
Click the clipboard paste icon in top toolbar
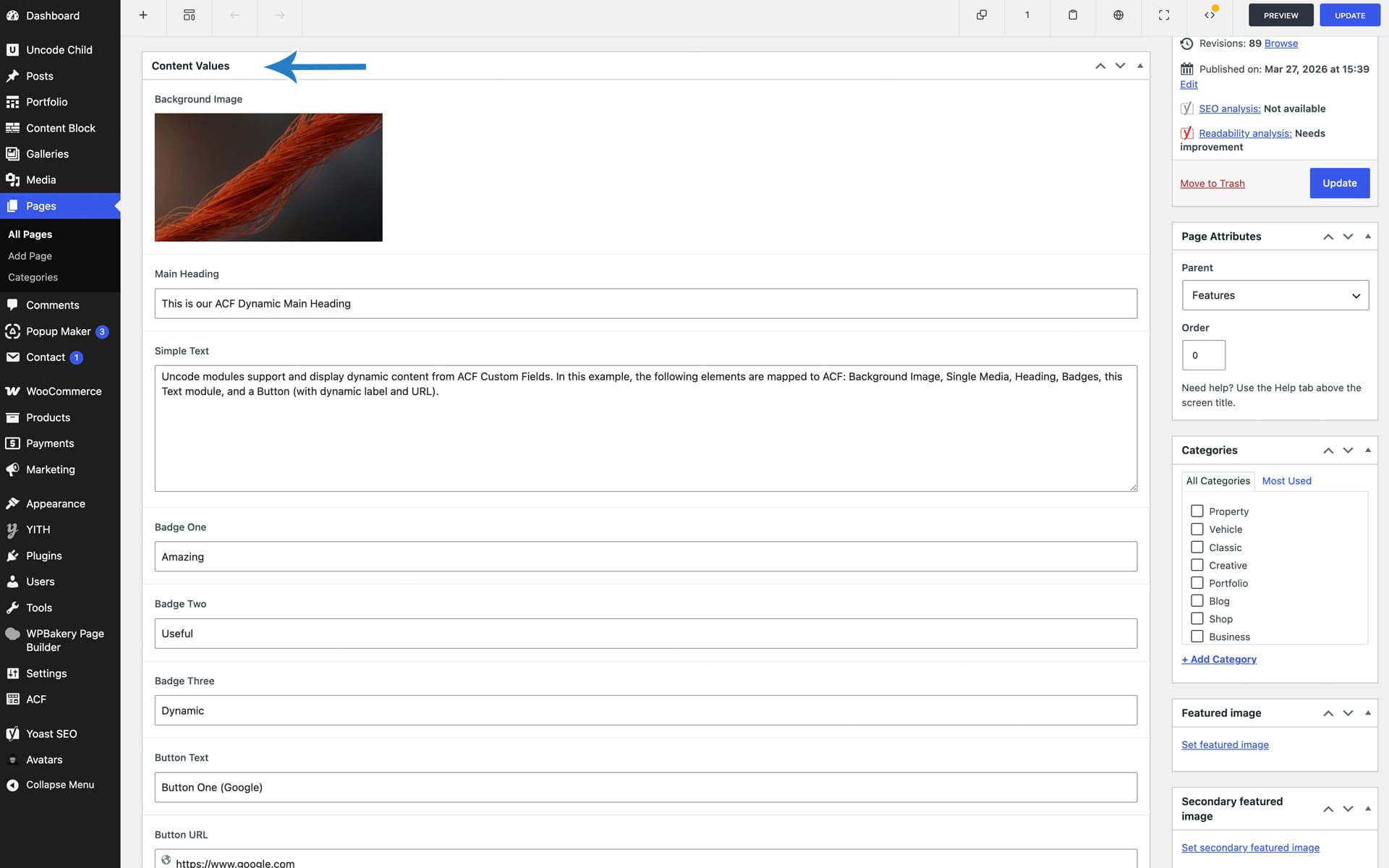point(1073,15)
